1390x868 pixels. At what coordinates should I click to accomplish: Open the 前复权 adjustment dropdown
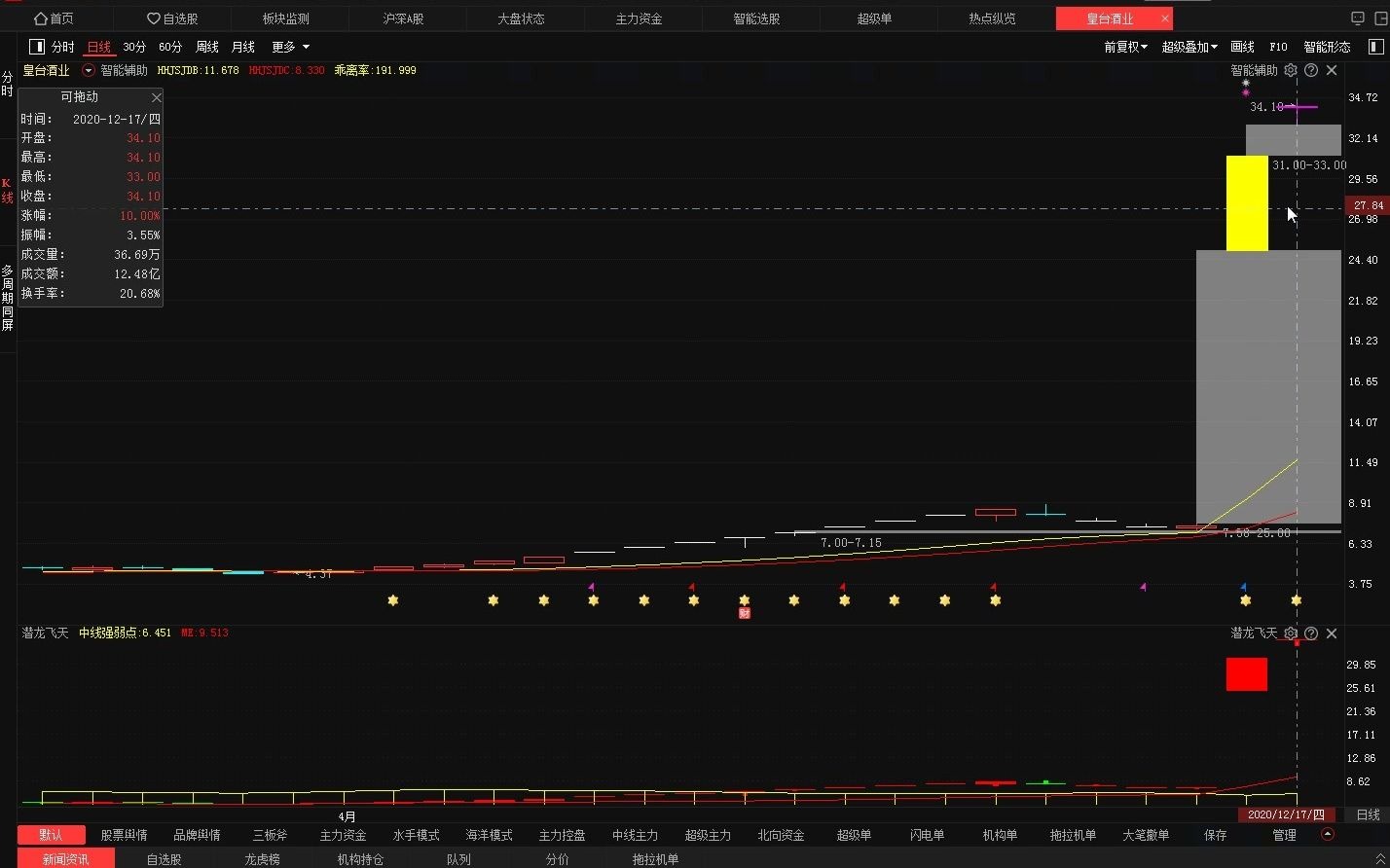tap(1125, 47)
